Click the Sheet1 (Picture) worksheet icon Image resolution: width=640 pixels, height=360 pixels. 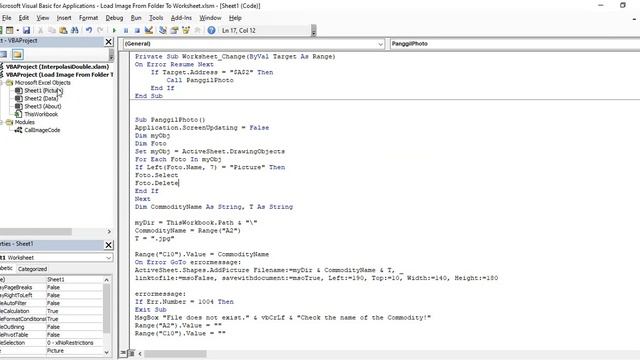pyautogui.click(x=19, y=91)
